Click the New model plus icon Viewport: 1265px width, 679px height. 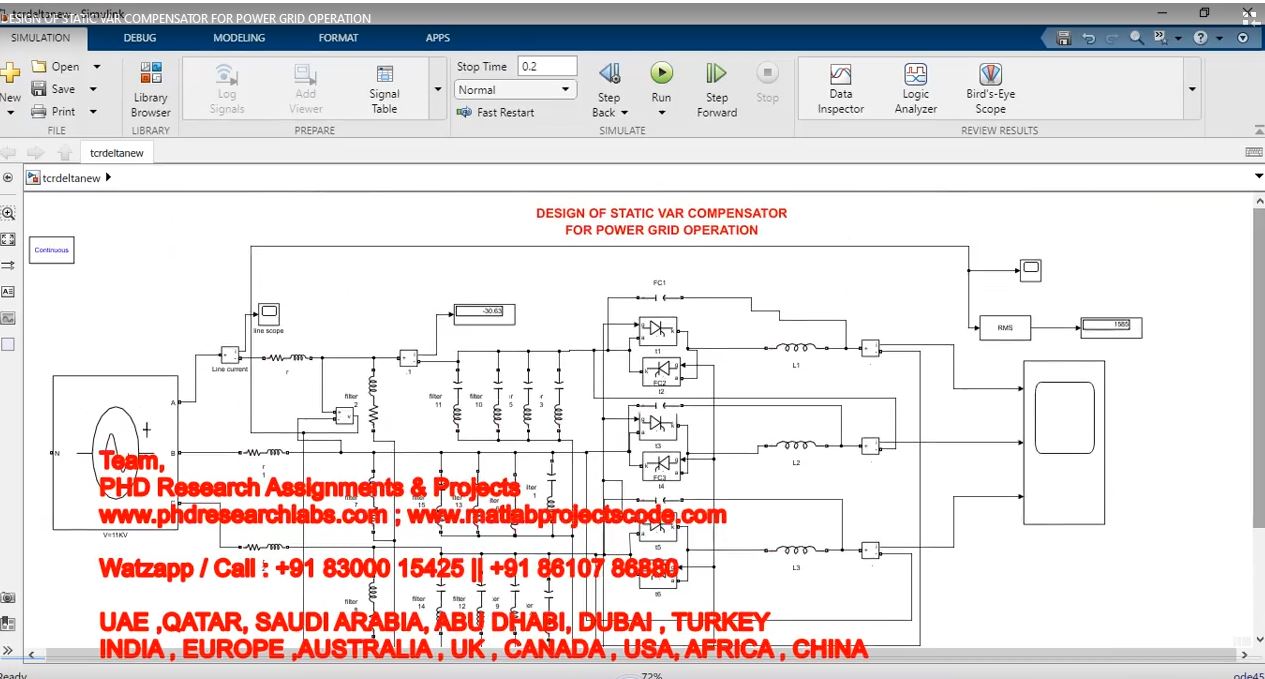tap(10, 72)
